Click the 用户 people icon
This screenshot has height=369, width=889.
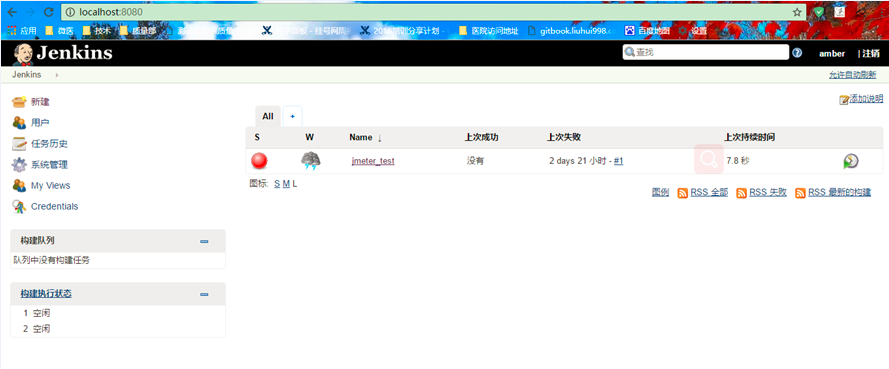coord(19,122)
